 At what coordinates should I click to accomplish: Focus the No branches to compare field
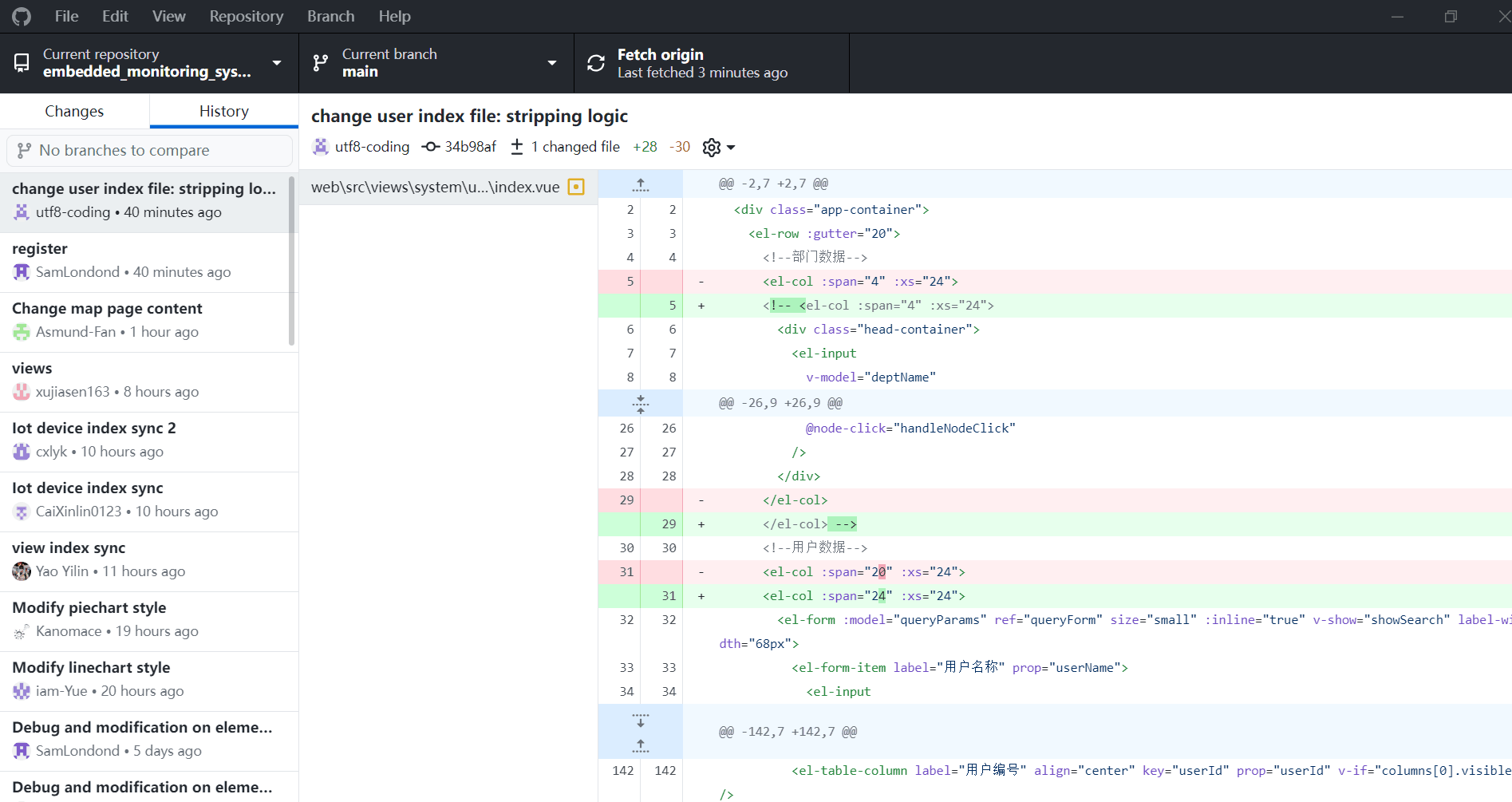[x=149, y=150]
